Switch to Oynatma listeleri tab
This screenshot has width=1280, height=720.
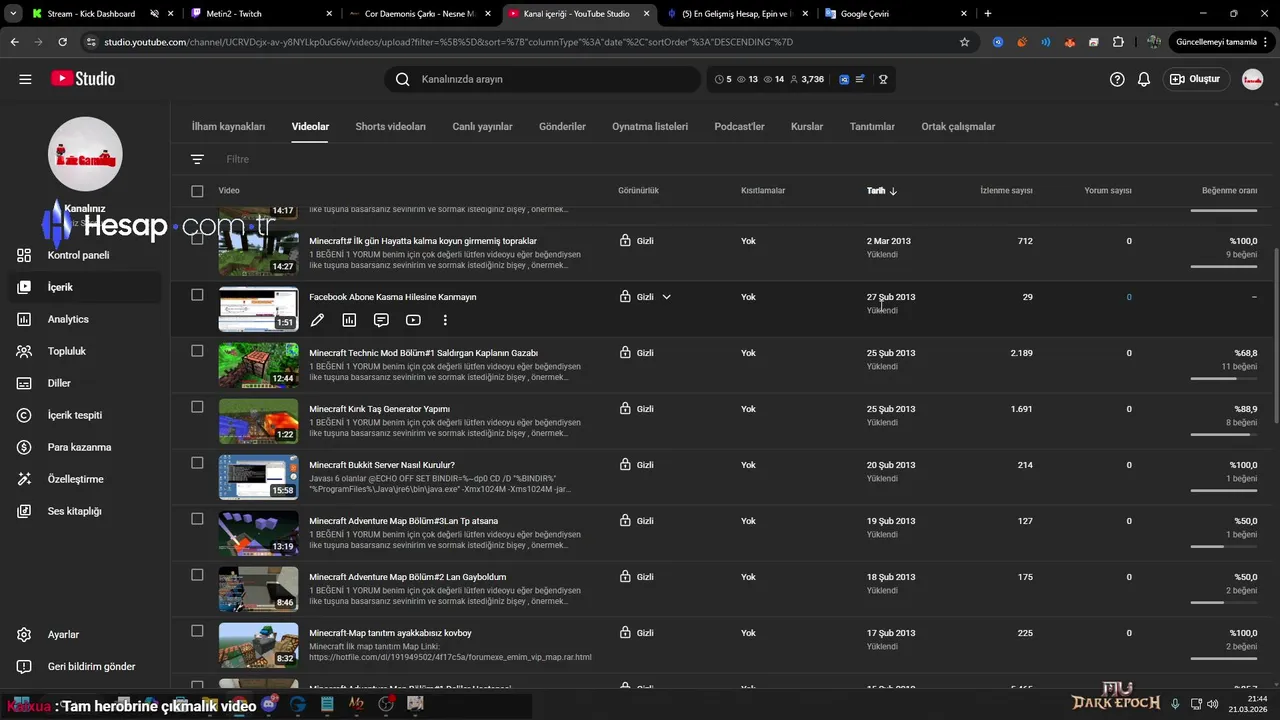pos(650,127)
